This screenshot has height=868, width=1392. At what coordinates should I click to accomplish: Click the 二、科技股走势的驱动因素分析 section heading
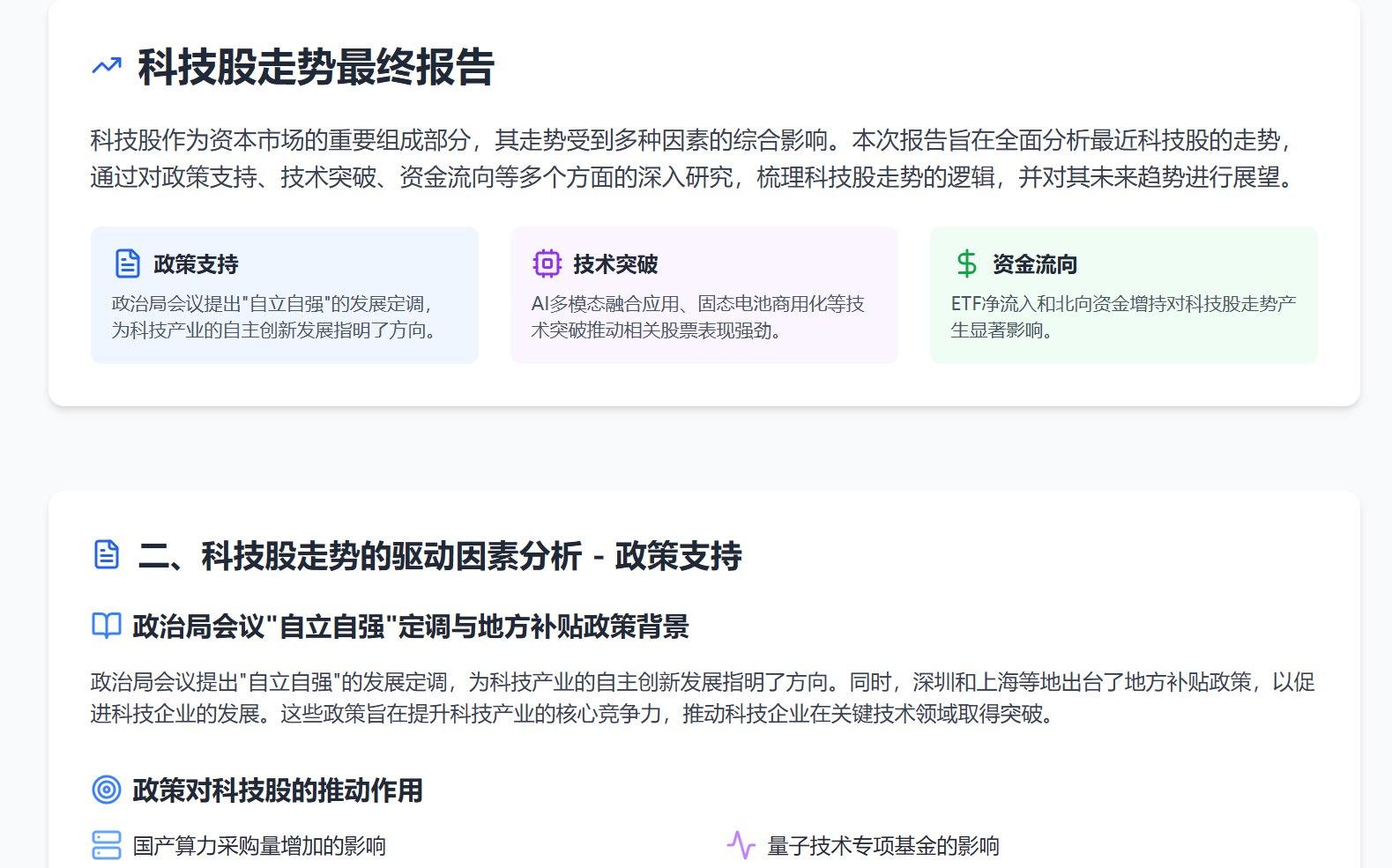(439, 556)
